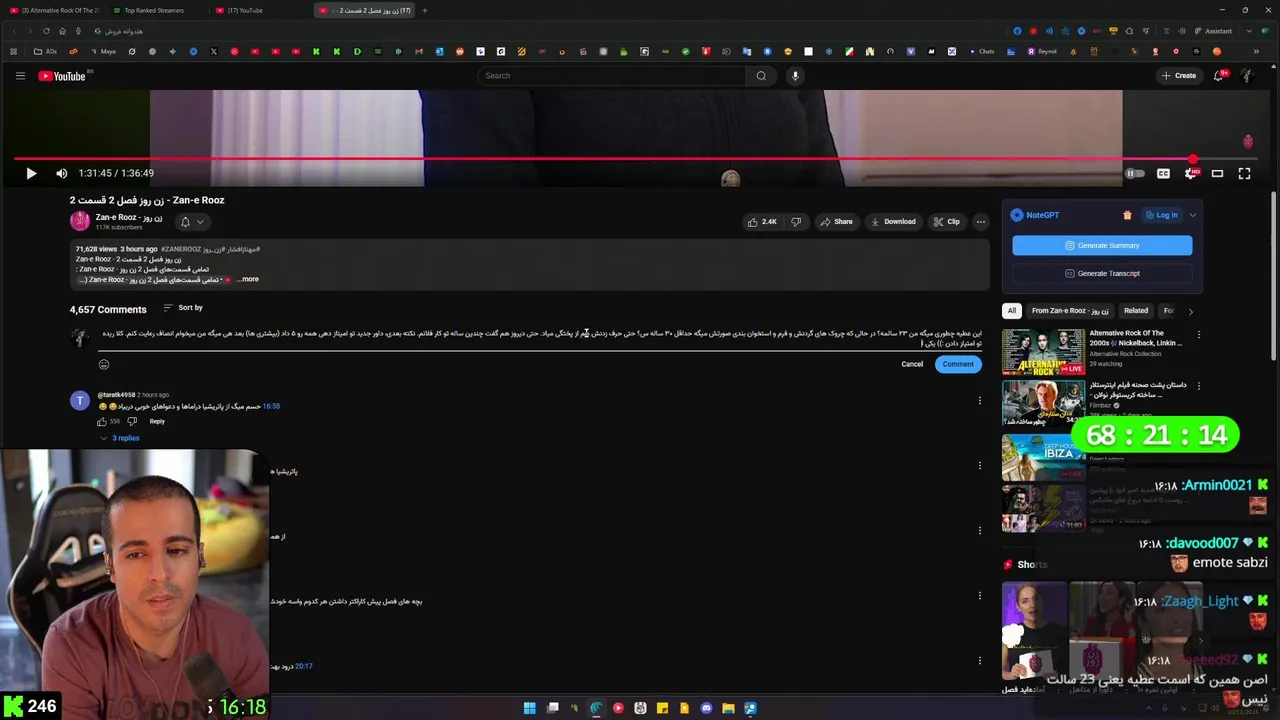Select From Zan-e Rooz chip
Viewport: 1280px width, 720px height.
coord(1070,311)
